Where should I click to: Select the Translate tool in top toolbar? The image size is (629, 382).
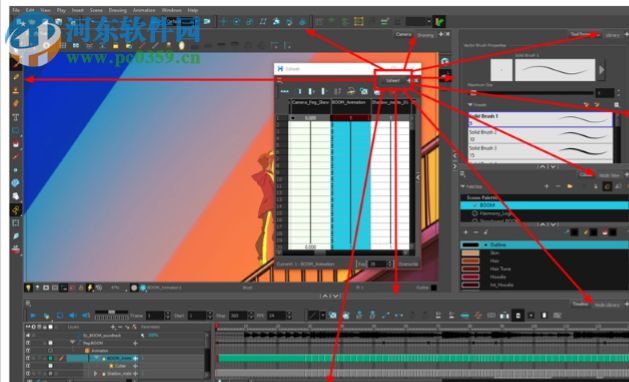223,21
